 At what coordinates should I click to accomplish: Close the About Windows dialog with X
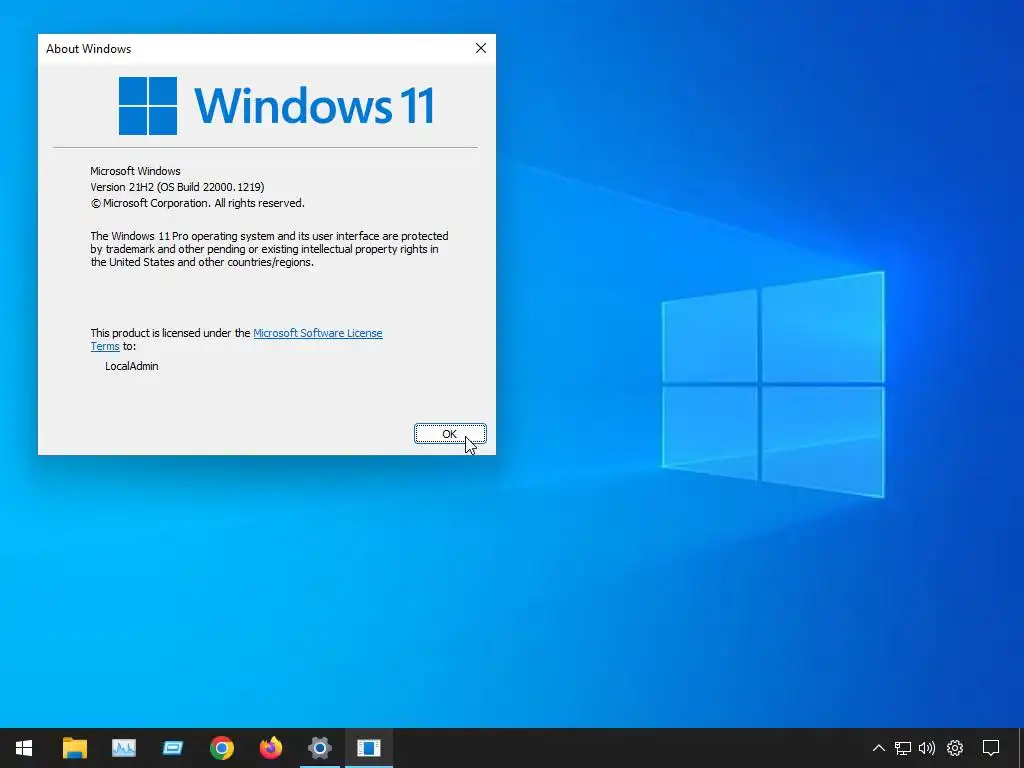tap(481, 48)
